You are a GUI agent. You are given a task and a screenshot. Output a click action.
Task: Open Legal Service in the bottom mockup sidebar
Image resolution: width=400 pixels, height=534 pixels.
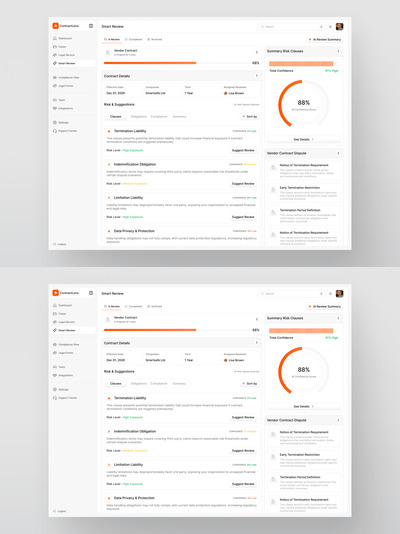click(x=64, y=322)
